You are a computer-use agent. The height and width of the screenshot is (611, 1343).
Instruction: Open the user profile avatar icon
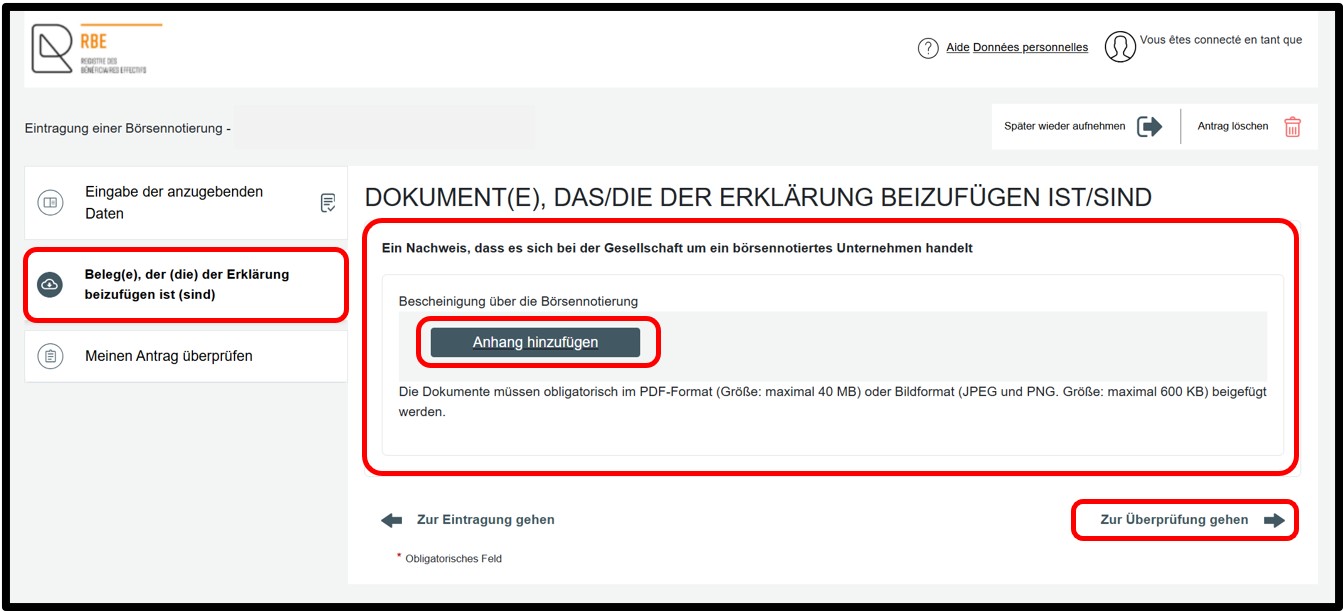tap(1120, 47)
